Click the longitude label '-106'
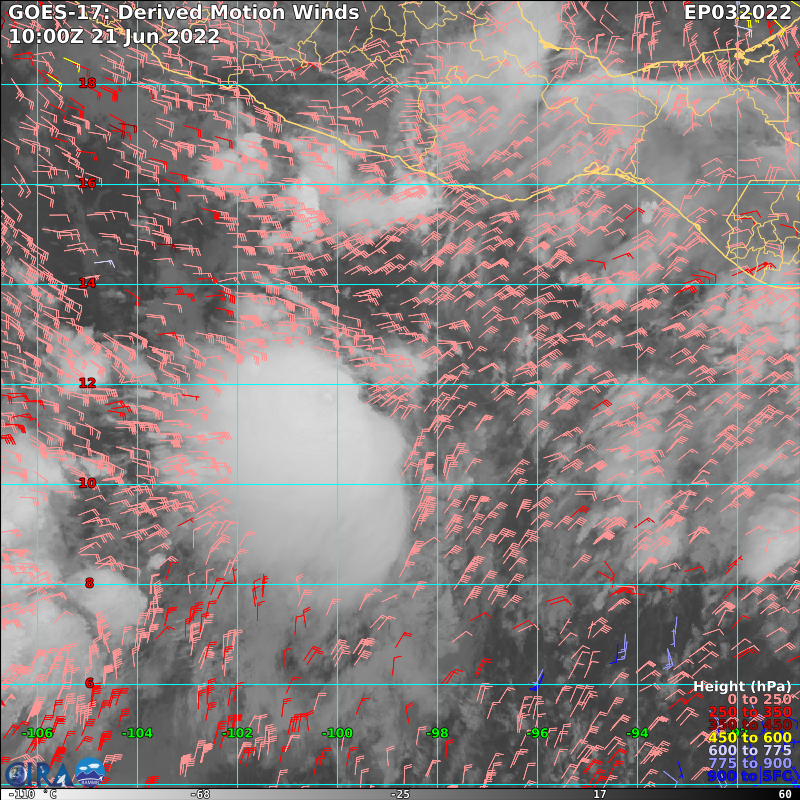Image resolution: width=800 pixels, height=800 pixels. [37, 733]
